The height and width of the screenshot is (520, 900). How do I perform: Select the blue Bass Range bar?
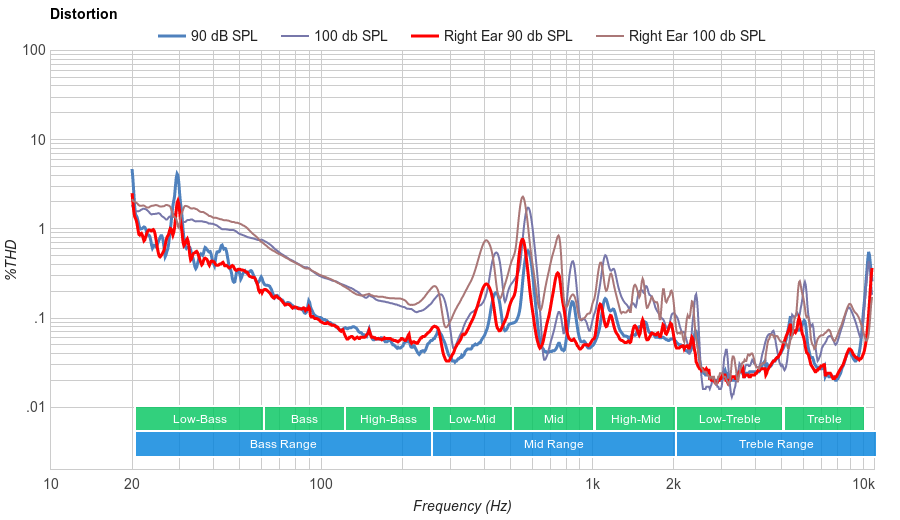click(283, 444)
